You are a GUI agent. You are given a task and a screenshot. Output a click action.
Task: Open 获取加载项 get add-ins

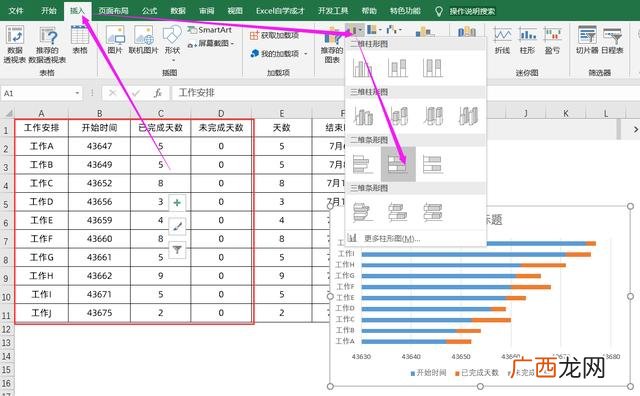274,36
